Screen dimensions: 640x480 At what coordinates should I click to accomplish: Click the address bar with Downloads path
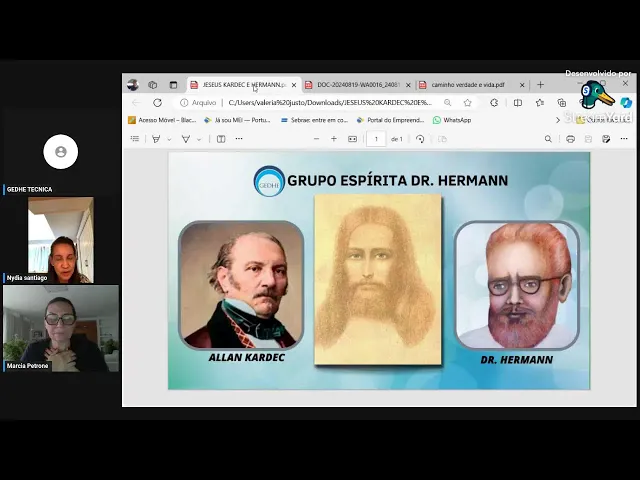coord(330,103)
